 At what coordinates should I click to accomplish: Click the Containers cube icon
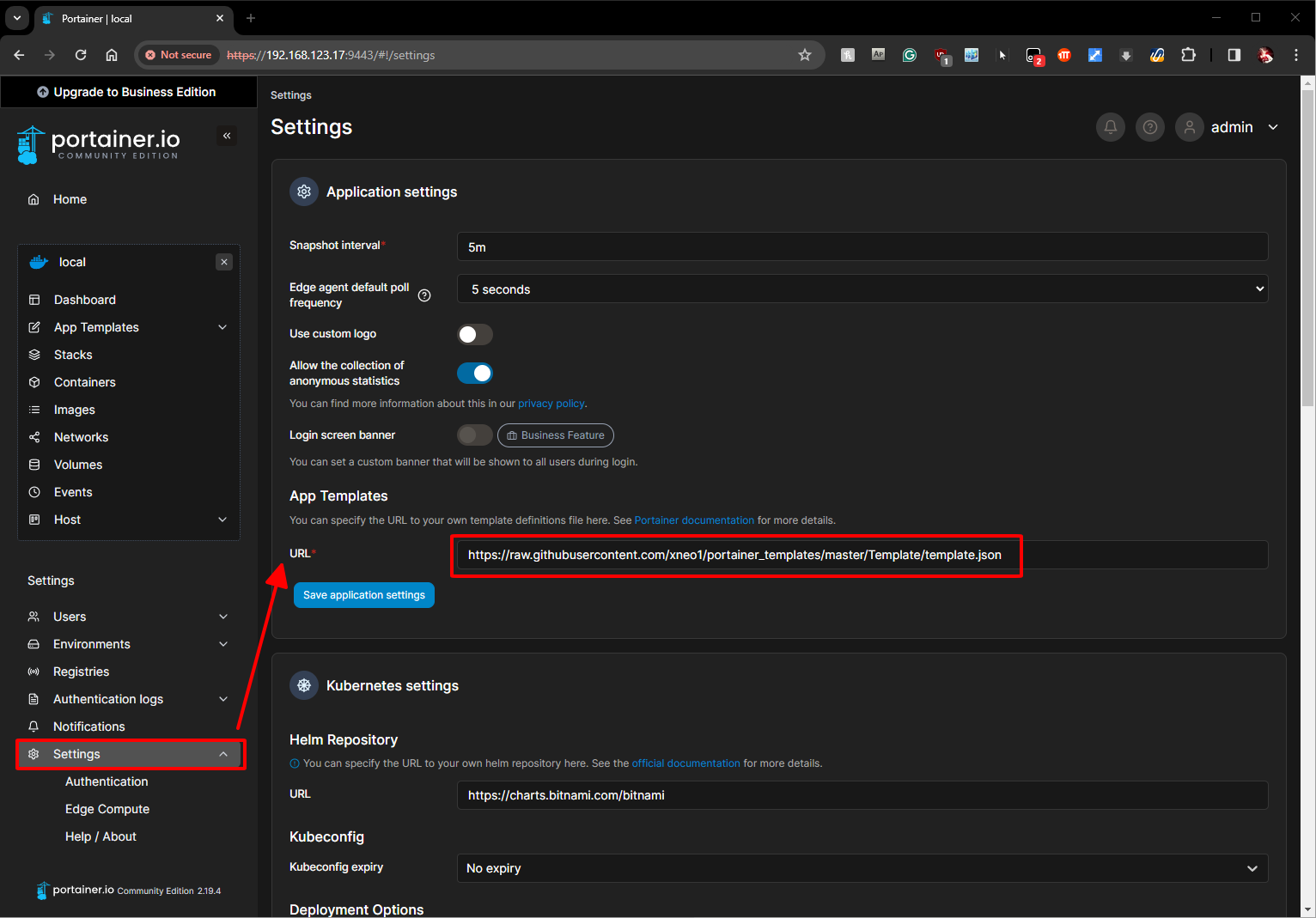pos(34,382)
